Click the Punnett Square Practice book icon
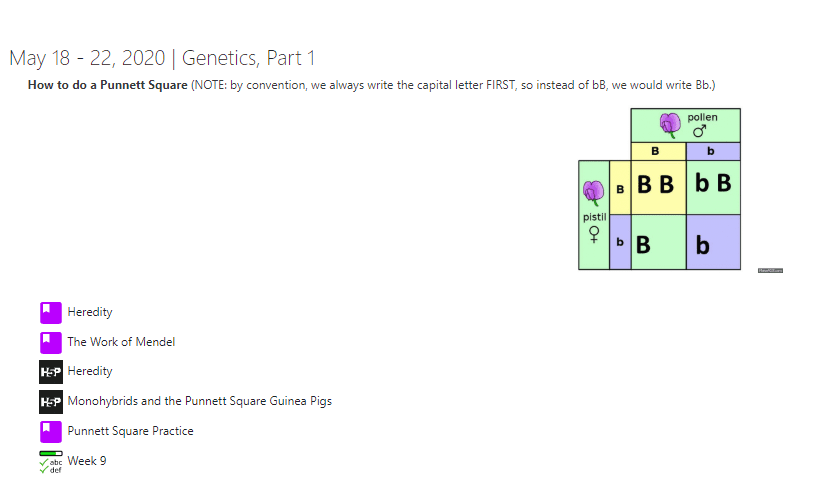This screenshot has height=481, width=837. pyautogui.click(x=51, y=431)
